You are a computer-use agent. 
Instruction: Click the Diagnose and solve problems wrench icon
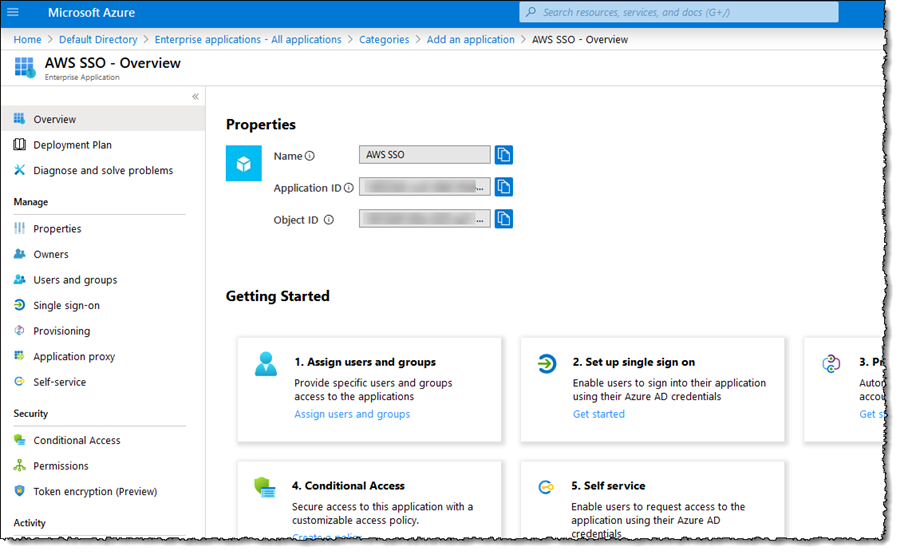pos(20,170)
